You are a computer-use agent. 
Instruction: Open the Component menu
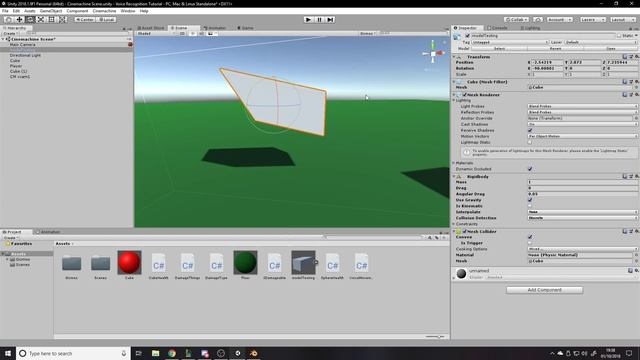point(77,11)
